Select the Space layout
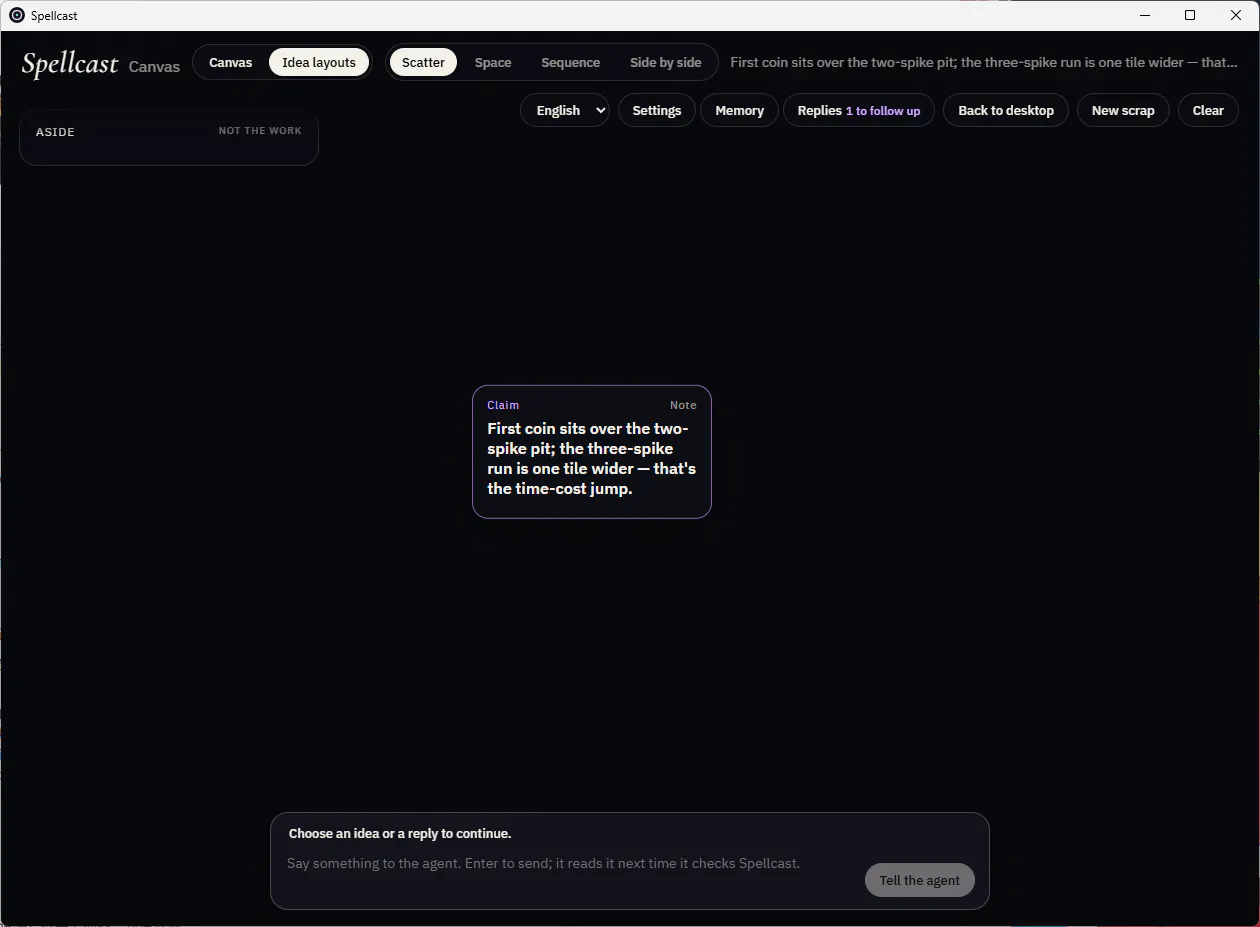The height and width of the screenshot is (927, 1260). tap(493, 62)
